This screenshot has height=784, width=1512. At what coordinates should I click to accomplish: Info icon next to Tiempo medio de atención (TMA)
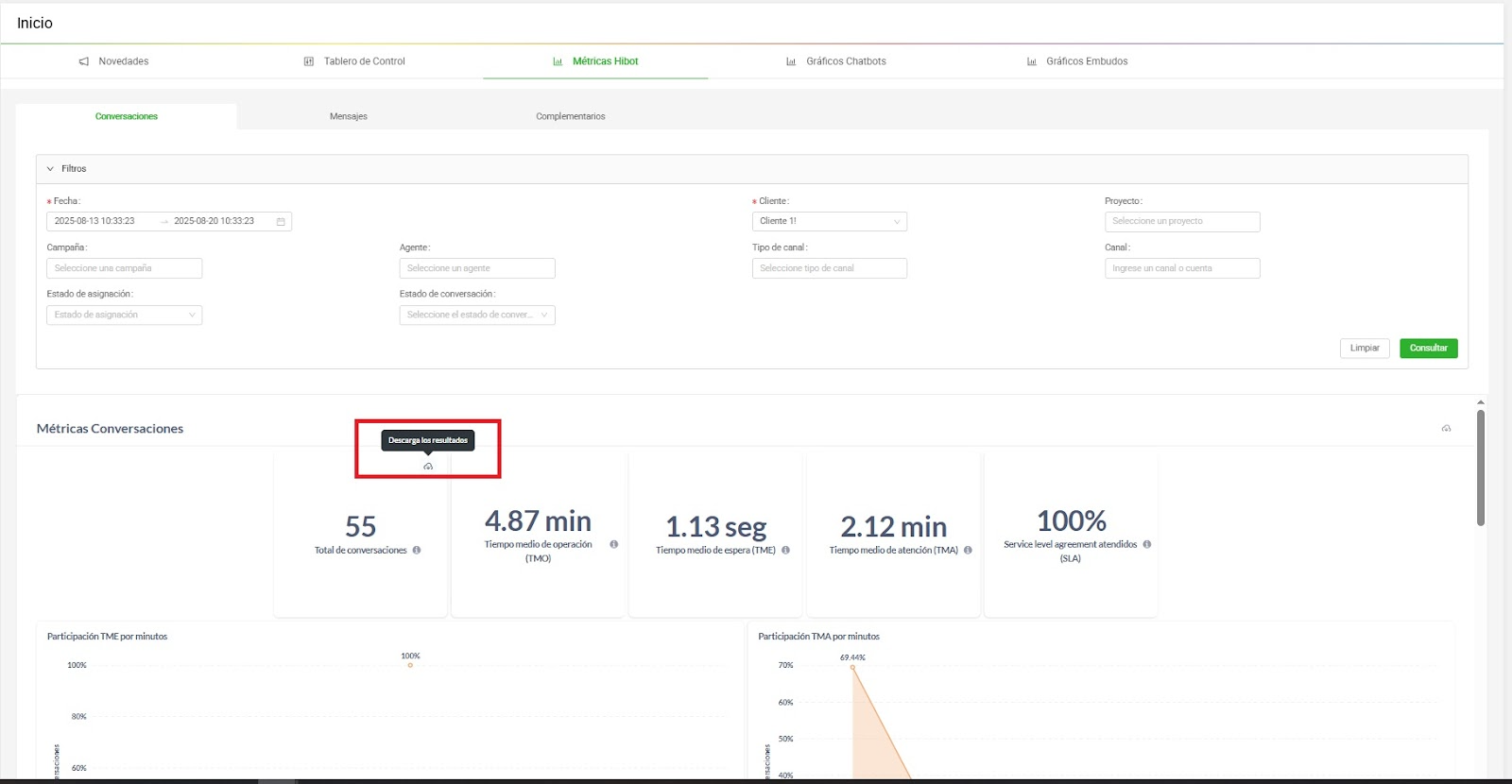[x=968, y=550]
